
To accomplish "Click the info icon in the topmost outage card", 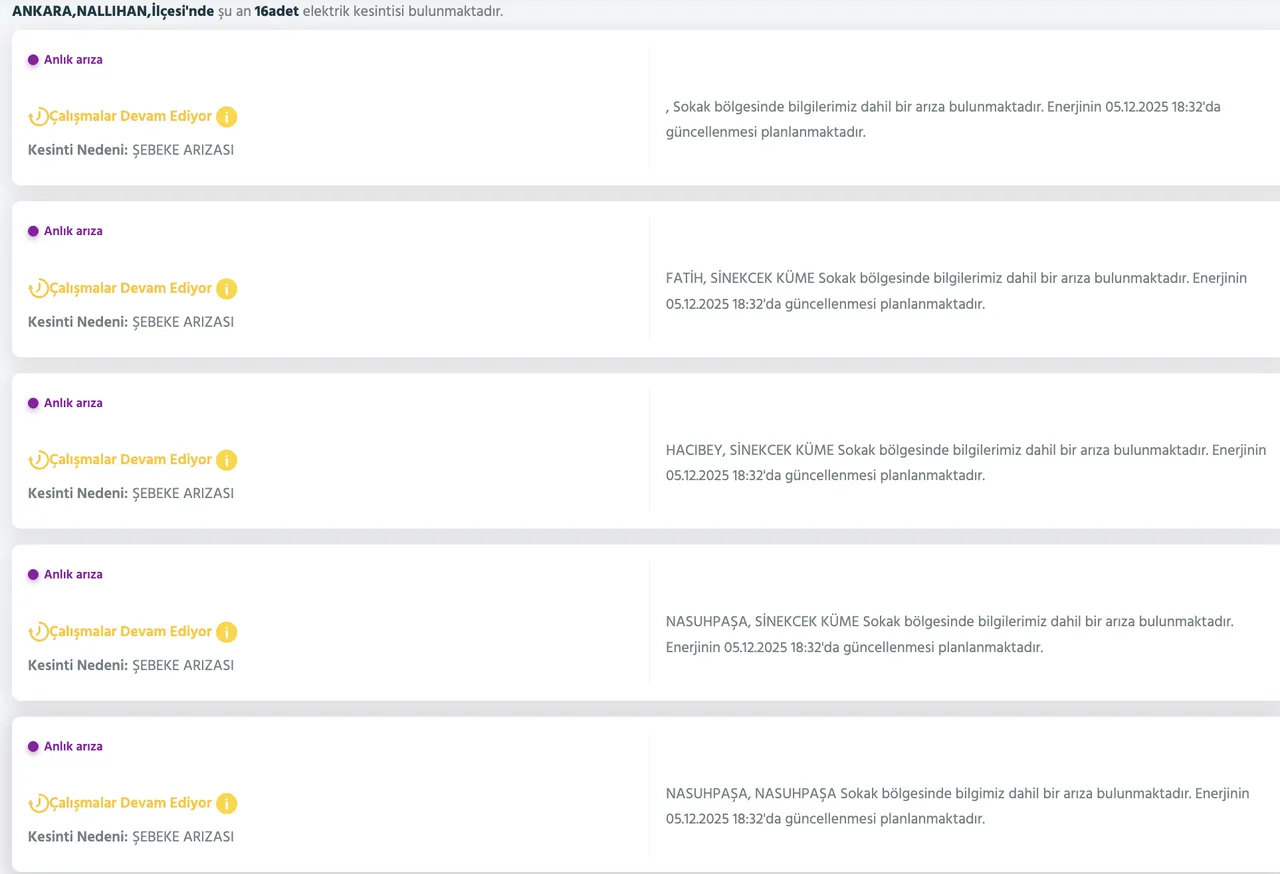I will (227, 117).
